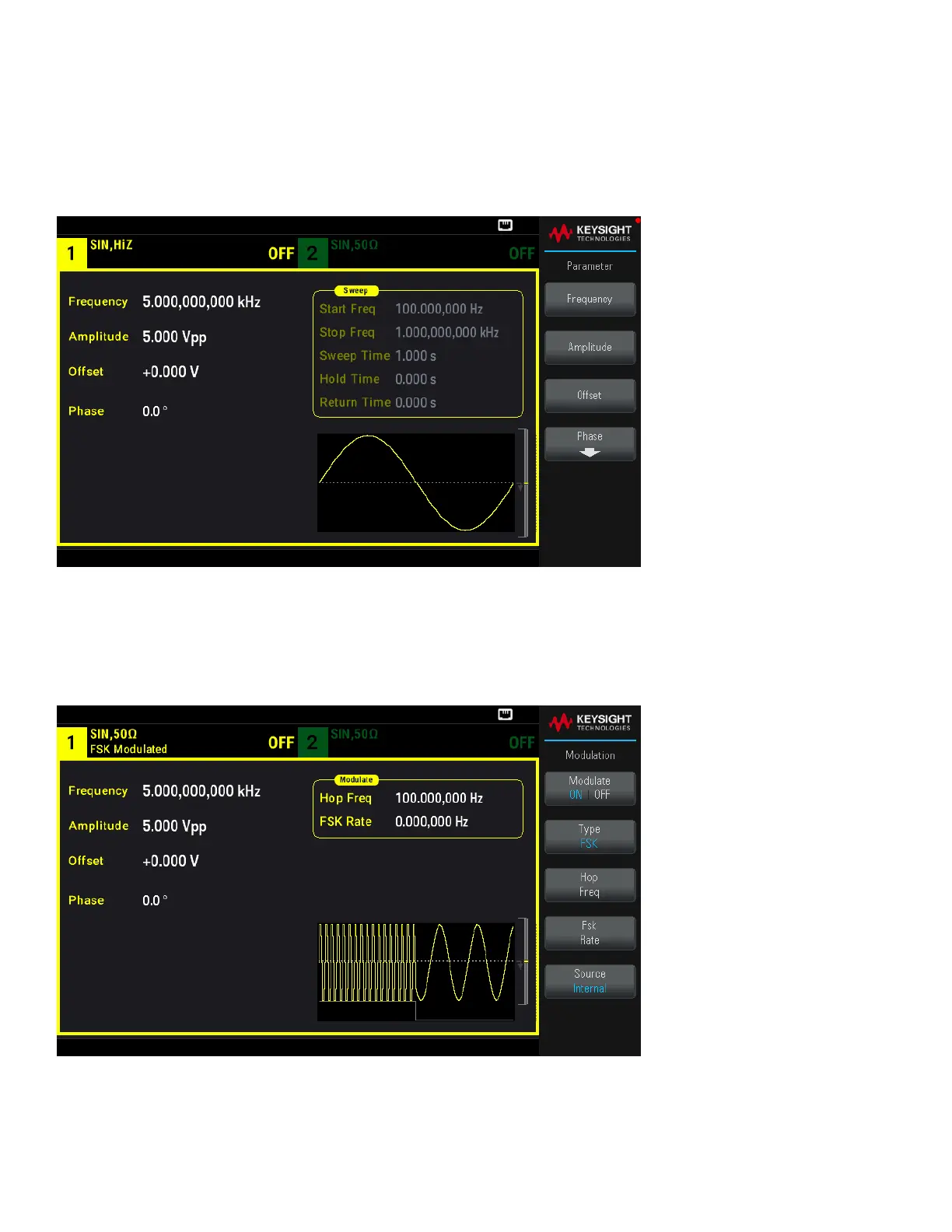The width and height of the screenshot is (952, 1232).
Task: Click the Offset +0.000 V value on the top screen
Action: tap(170, 372)
